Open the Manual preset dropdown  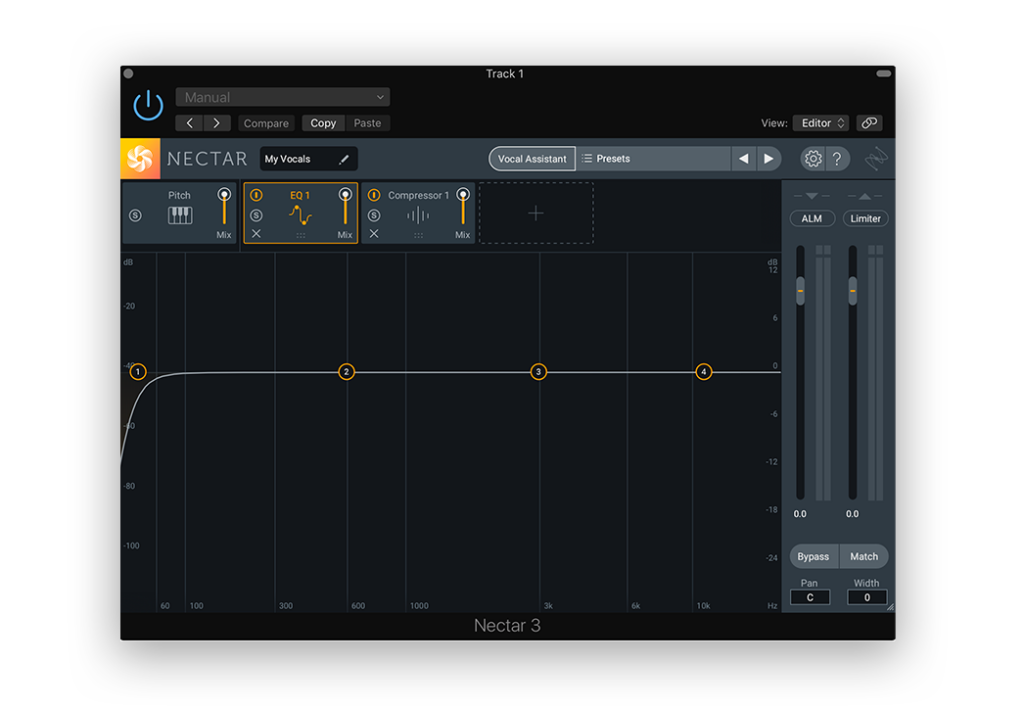tap(282, 96)
